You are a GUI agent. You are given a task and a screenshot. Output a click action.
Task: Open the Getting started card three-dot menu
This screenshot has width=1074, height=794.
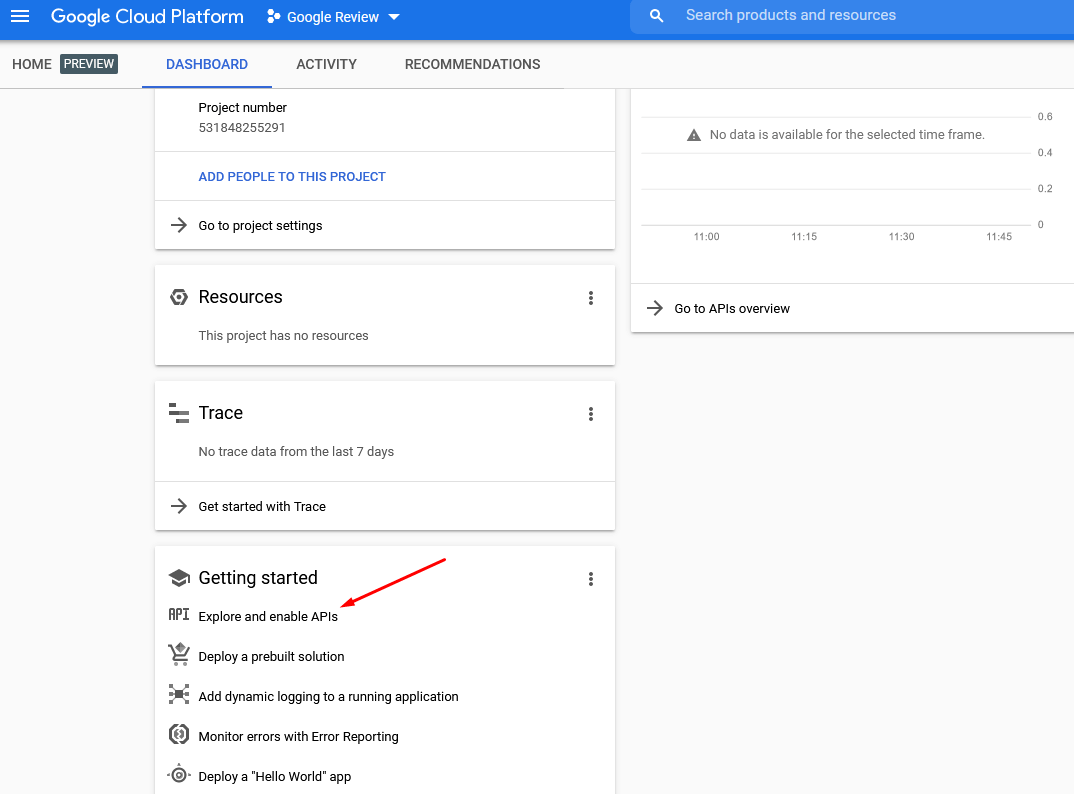[590, 579]
